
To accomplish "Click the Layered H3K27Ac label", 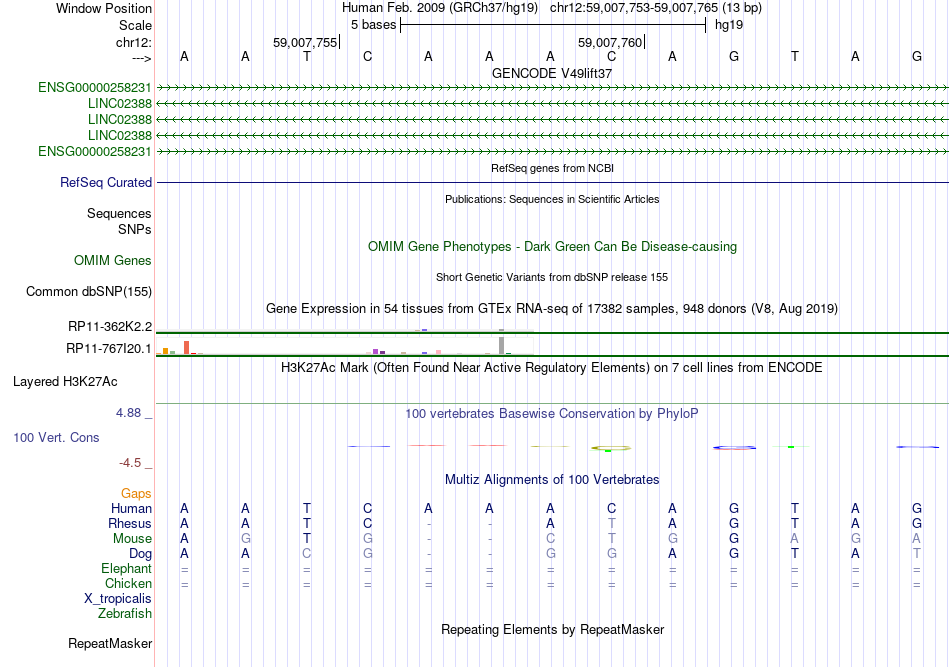I will coord(65,382).
